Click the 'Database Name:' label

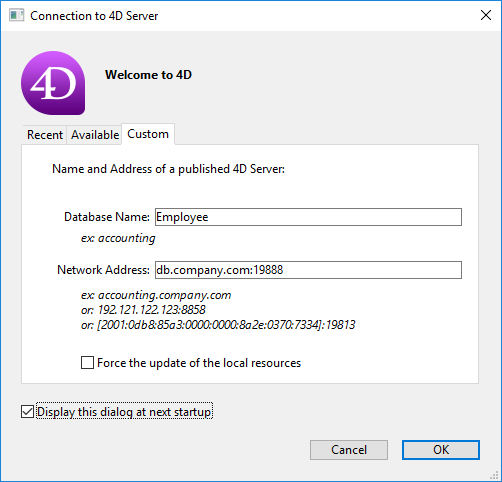pos(107,217)
